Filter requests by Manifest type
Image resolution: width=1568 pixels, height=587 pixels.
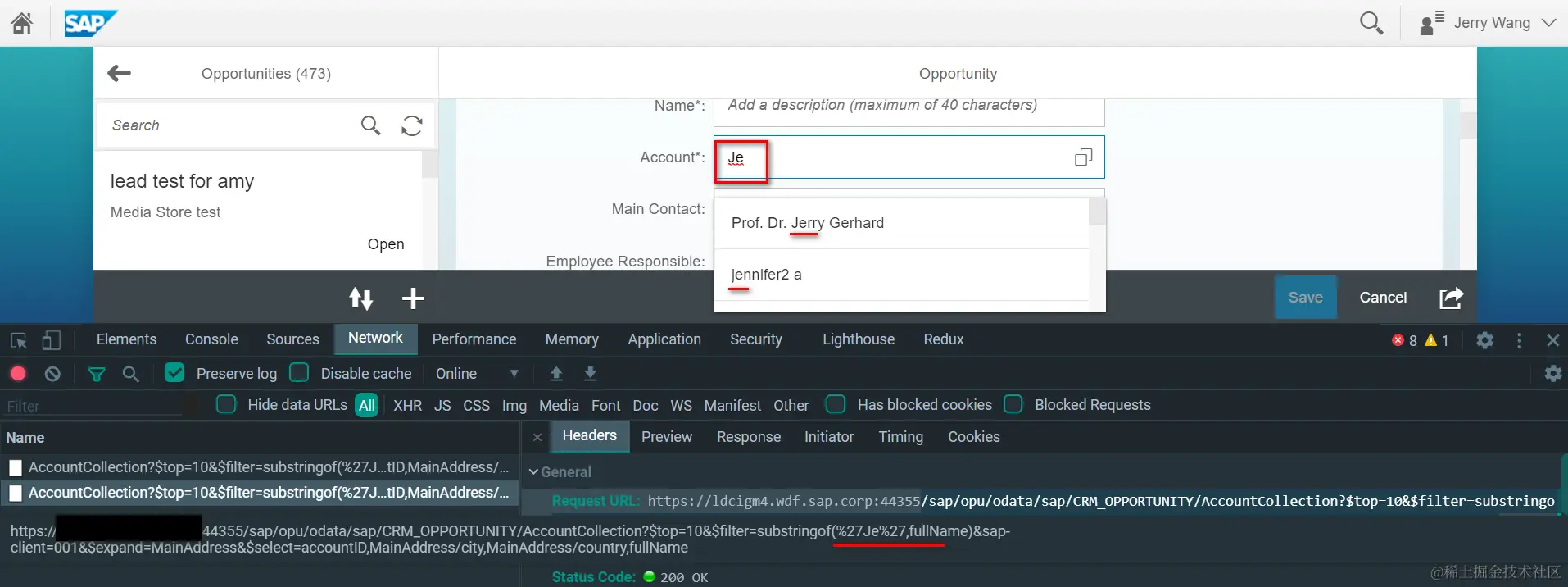coord(732,406)
